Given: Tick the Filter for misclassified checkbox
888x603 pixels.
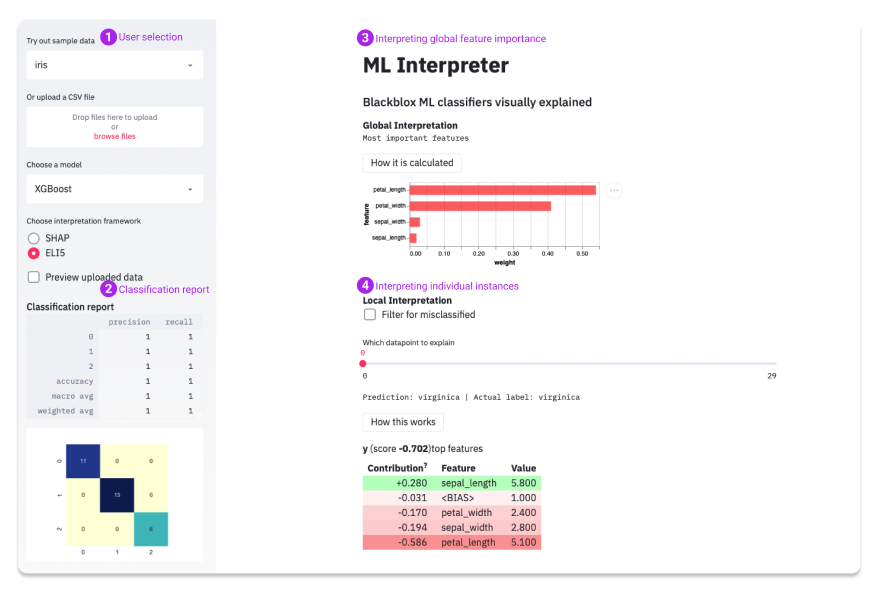Looking at the screenshot, I should point(370,314).
